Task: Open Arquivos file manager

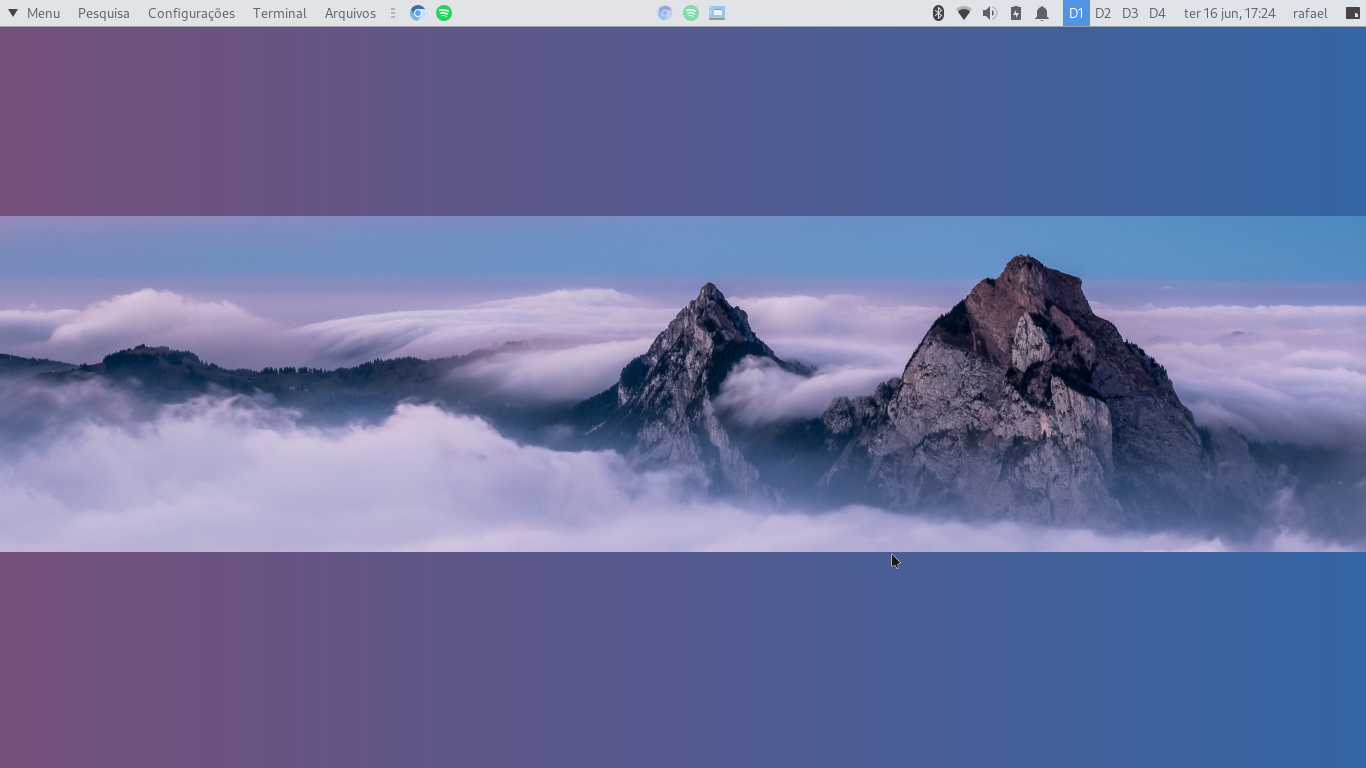Action: [350, 13]
